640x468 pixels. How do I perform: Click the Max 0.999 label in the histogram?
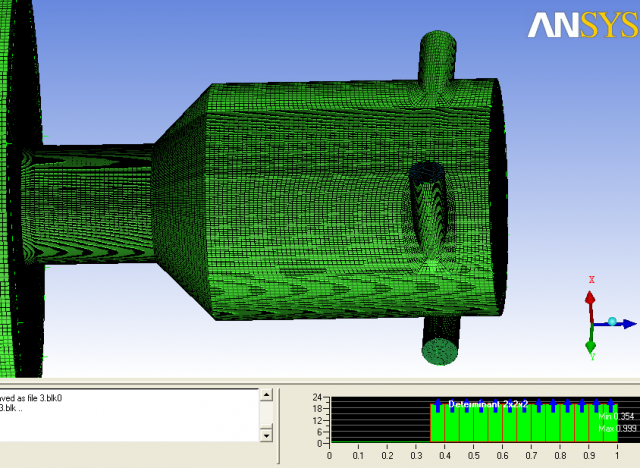[616, 428]
